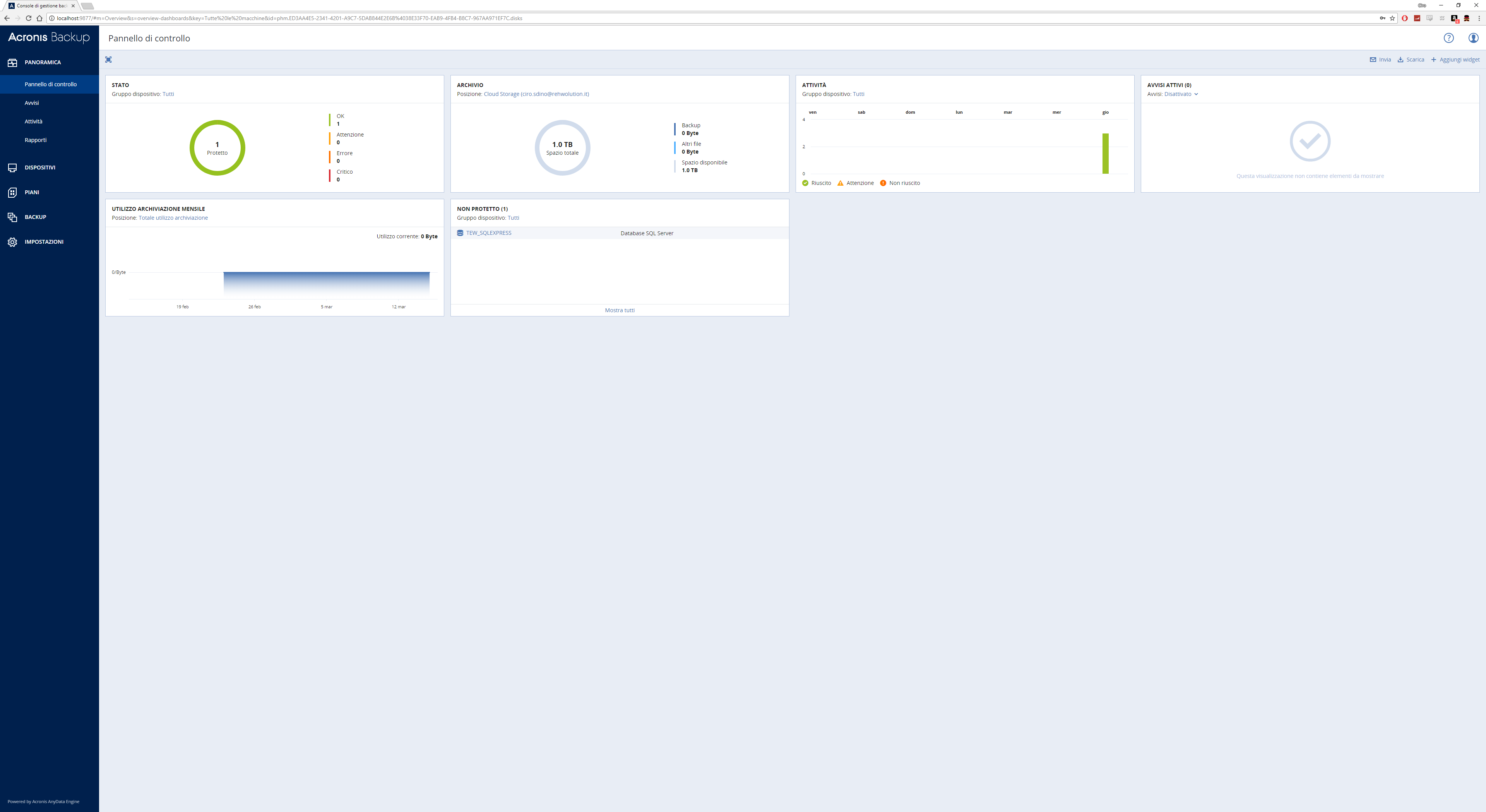The height and width of the screenshot is (812, 1486).
Task: Select Avvisi in the sidebar menu
Action: tap(32, 103)
